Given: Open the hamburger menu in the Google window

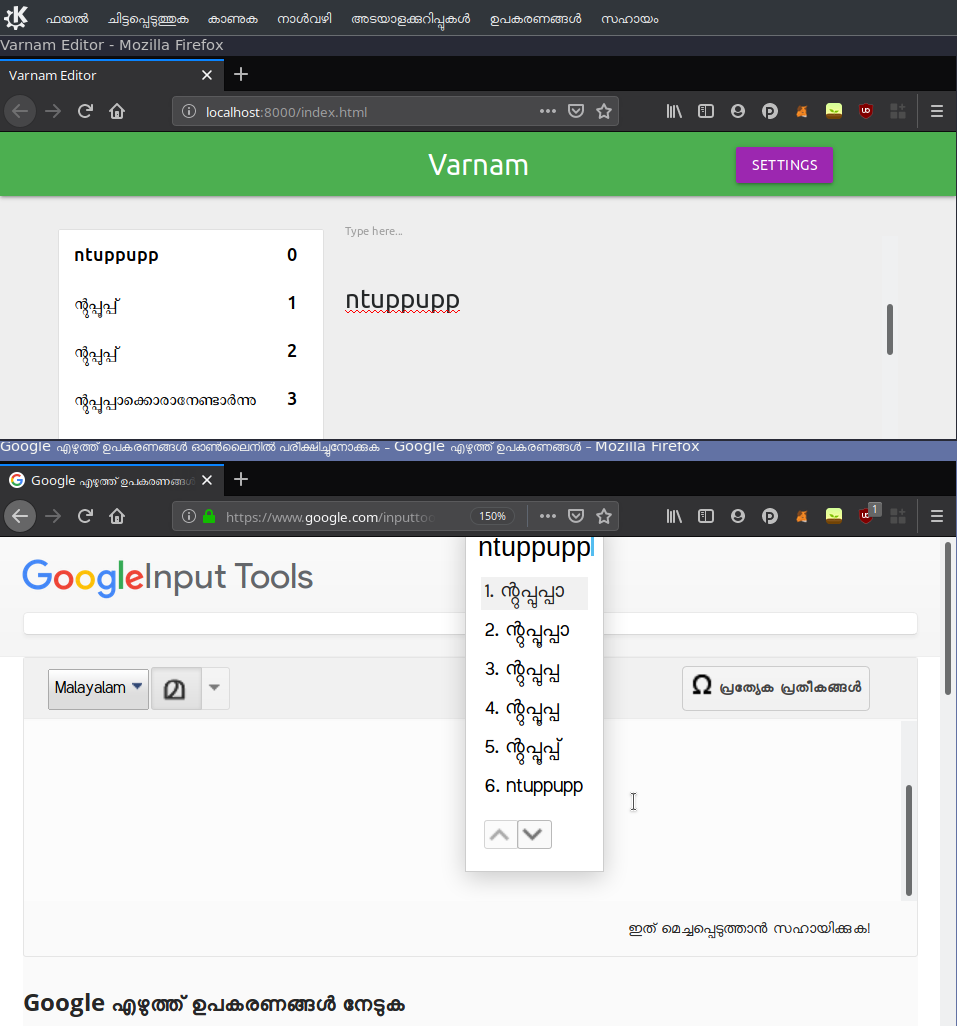Looking at the screenshot, I should pyautogui.click(x=937, y=516).
